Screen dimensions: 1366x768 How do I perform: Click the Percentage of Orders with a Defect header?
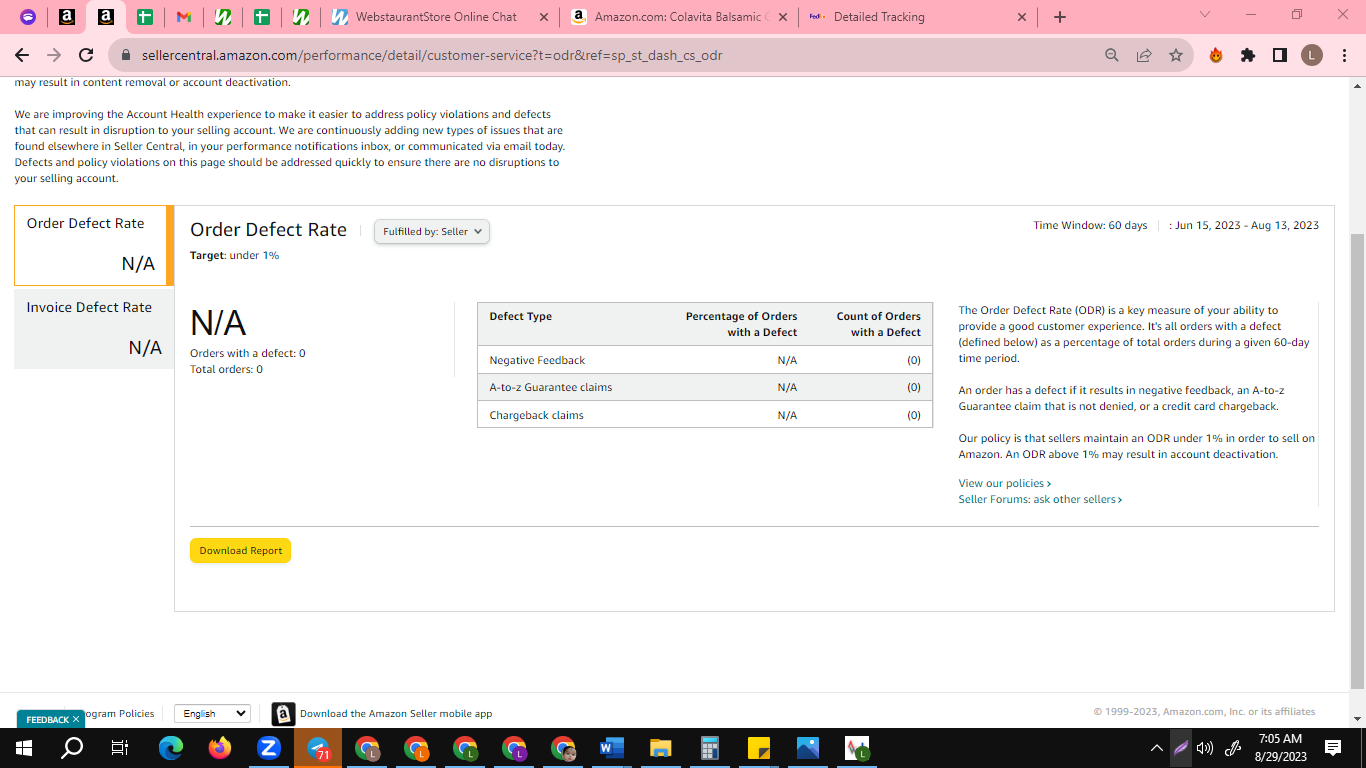(x=741, y=324)
